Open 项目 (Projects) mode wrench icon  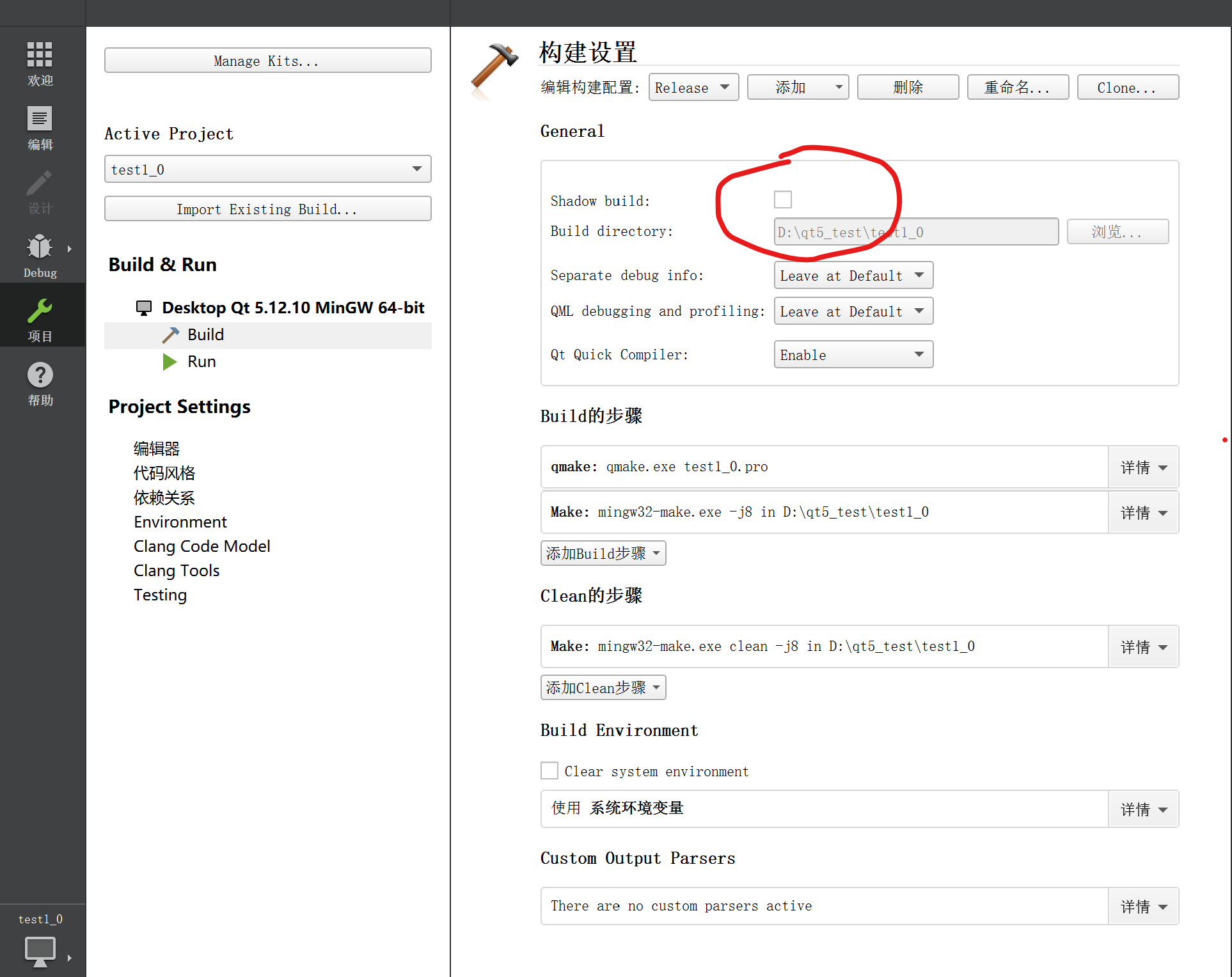[40, 311]
